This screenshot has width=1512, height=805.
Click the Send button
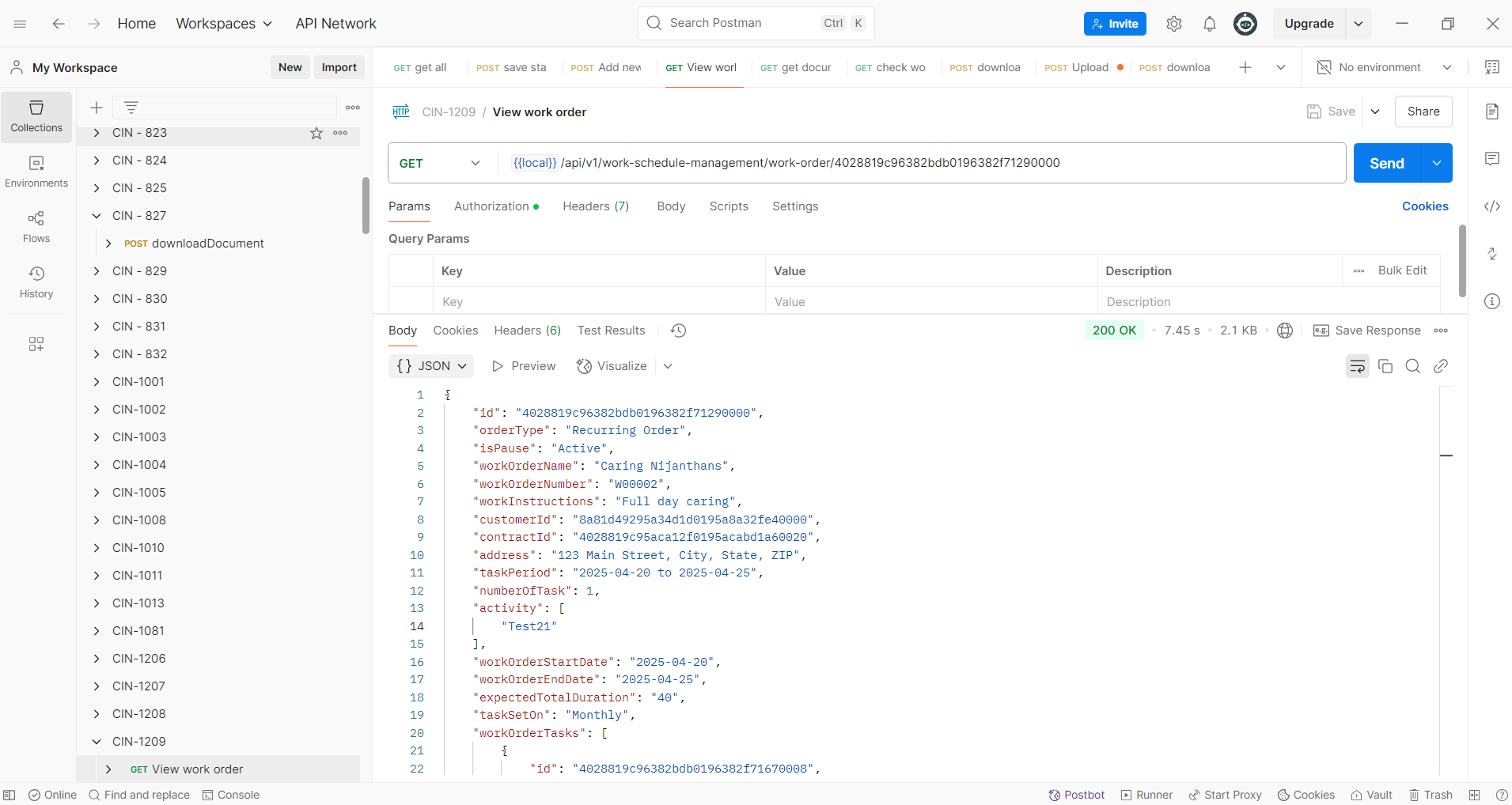pyautogui.click(x=1387, y=163)
